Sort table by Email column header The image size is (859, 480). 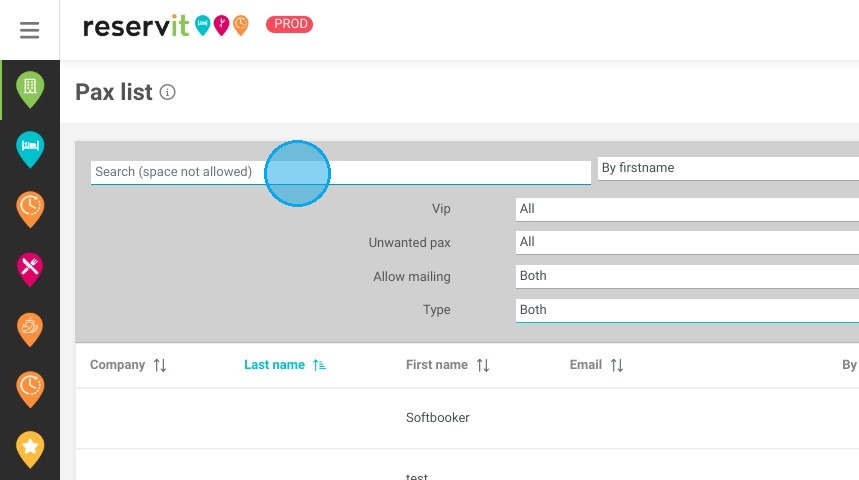(586, 365)
